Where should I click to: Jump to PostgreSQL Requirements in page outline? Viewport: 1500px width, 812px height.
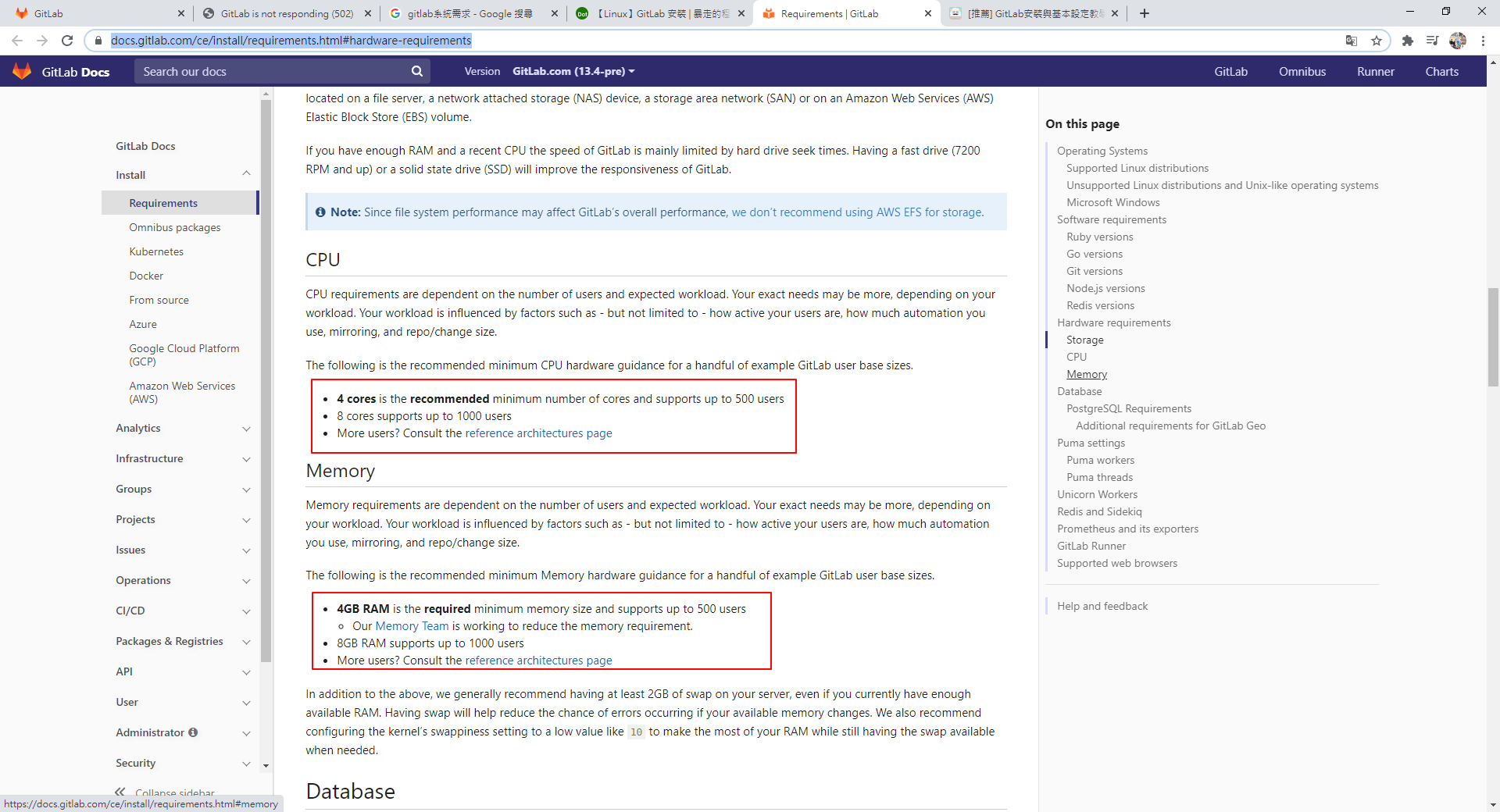point(1129,408)
